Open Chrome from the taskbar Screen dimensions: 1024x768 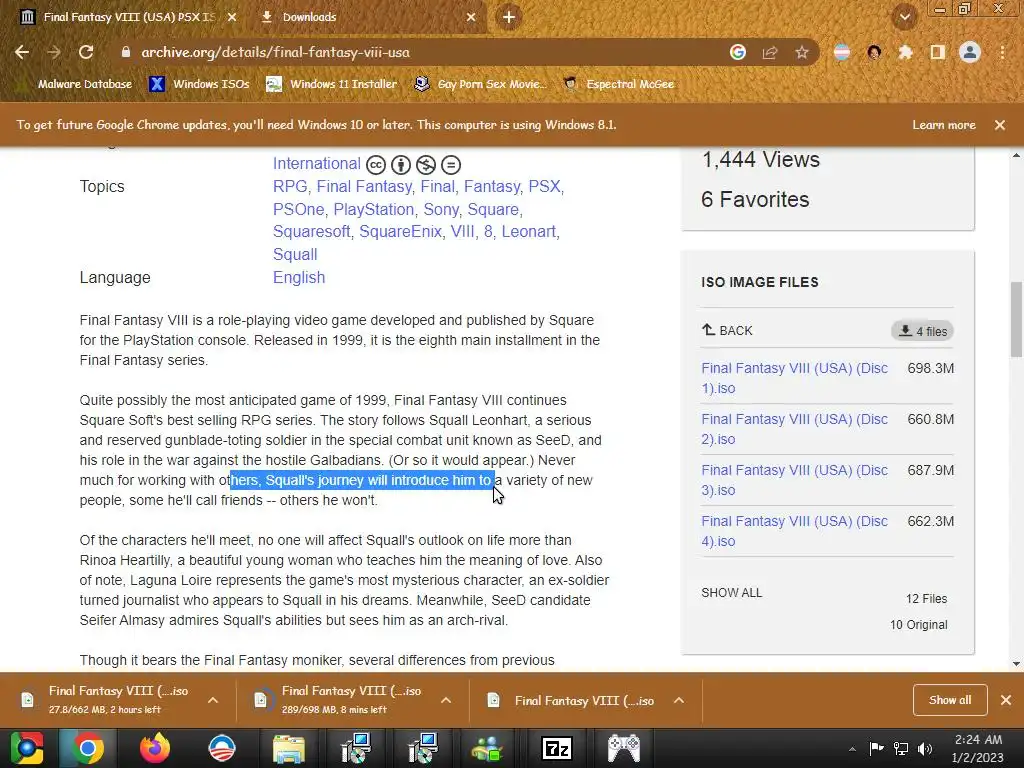(x=88, y=748)
